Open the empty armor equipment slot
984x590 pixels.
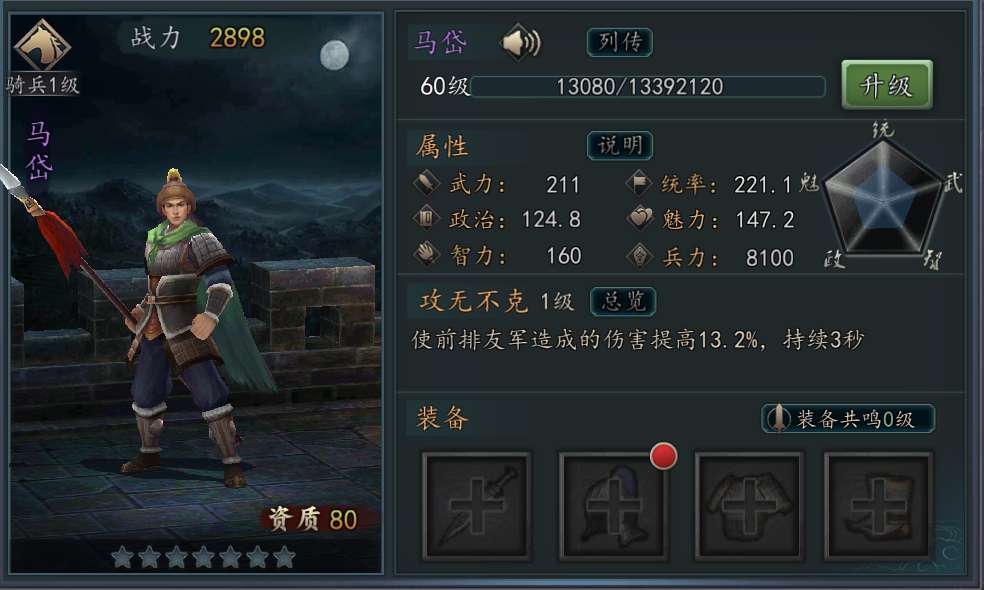click(749, 505)
